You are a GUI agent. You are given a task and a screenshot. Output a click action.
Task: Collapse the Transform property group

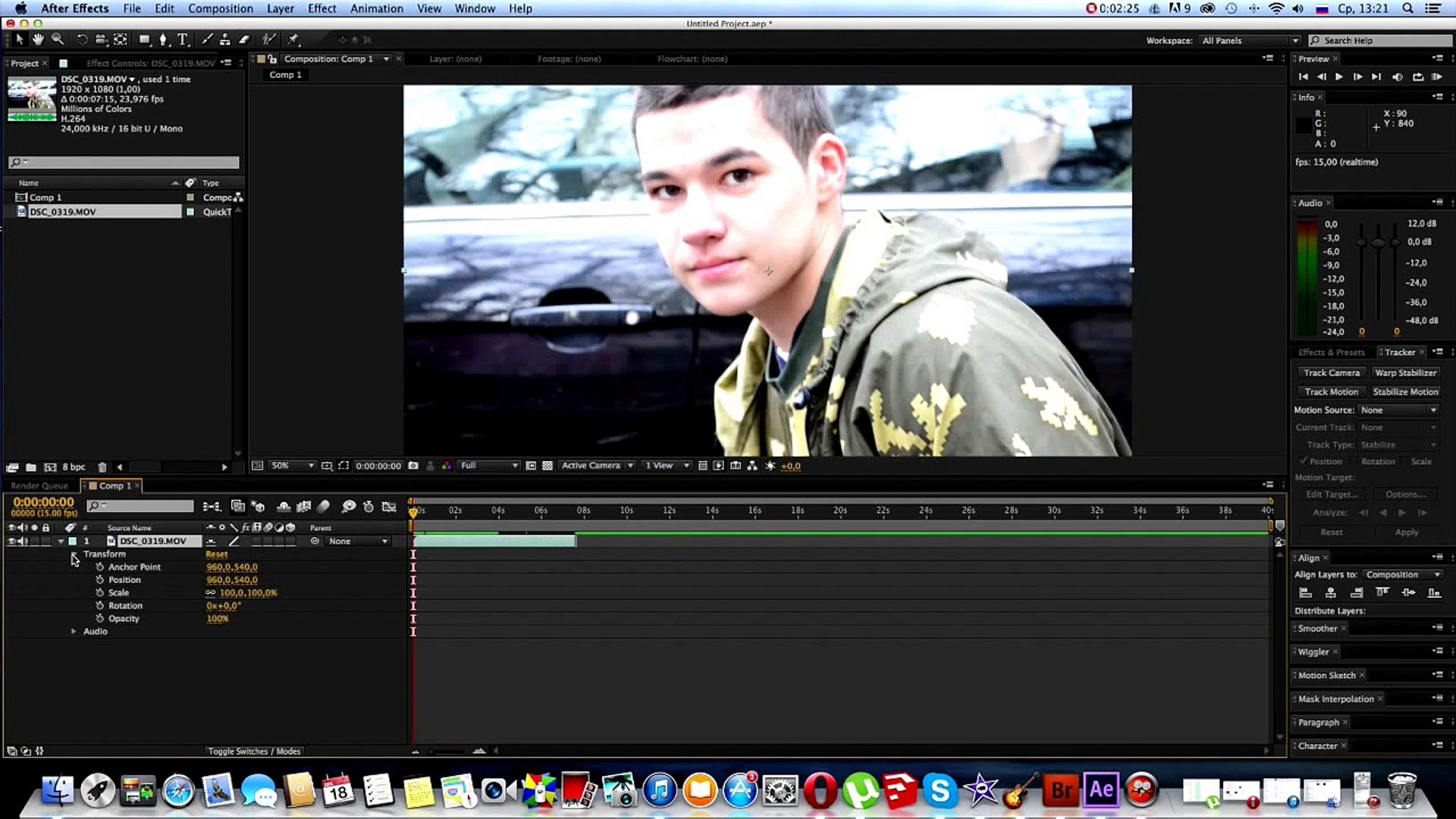coord(74,554)
